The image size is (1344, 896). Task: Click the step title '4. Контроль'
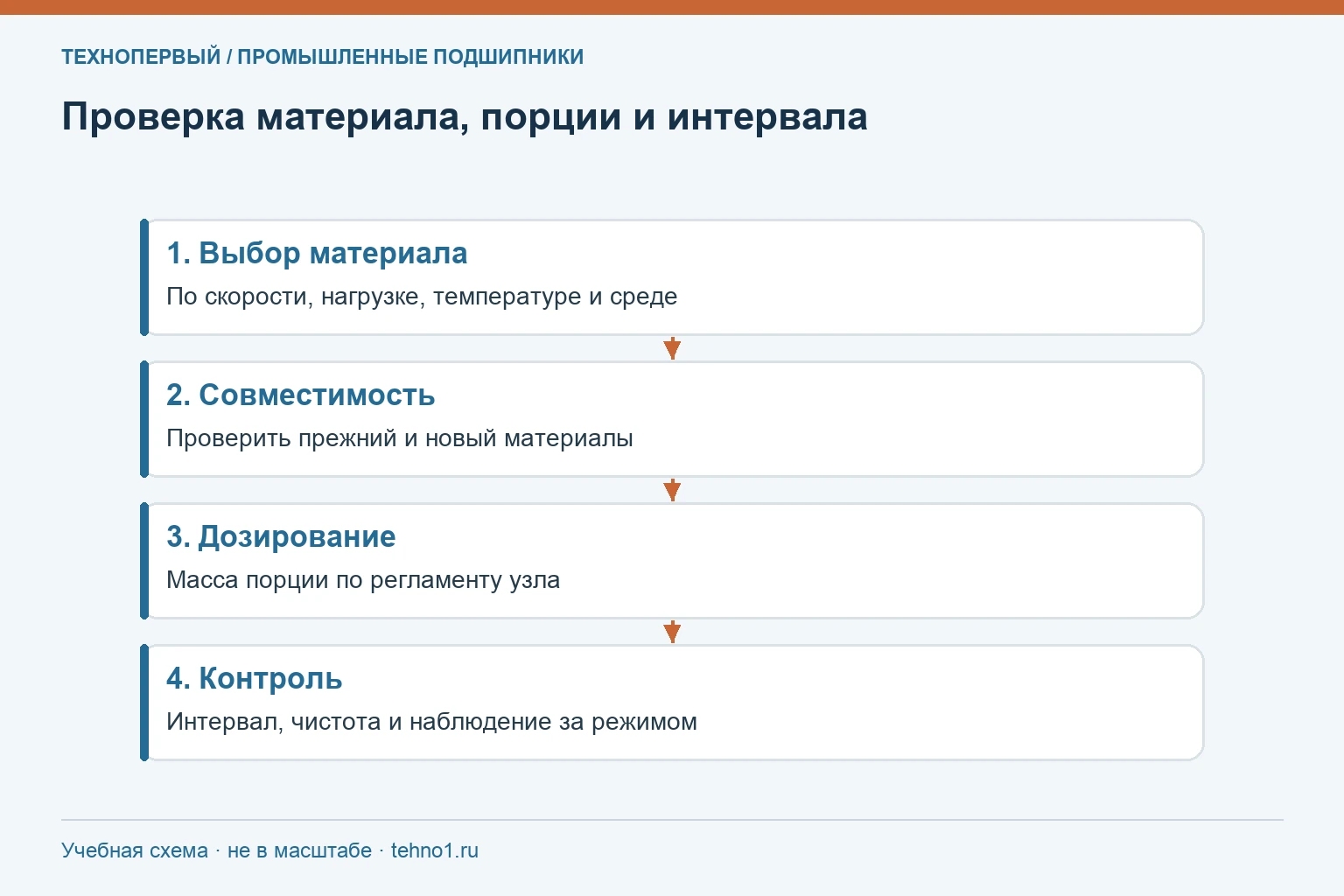click(x=255, y=678)
